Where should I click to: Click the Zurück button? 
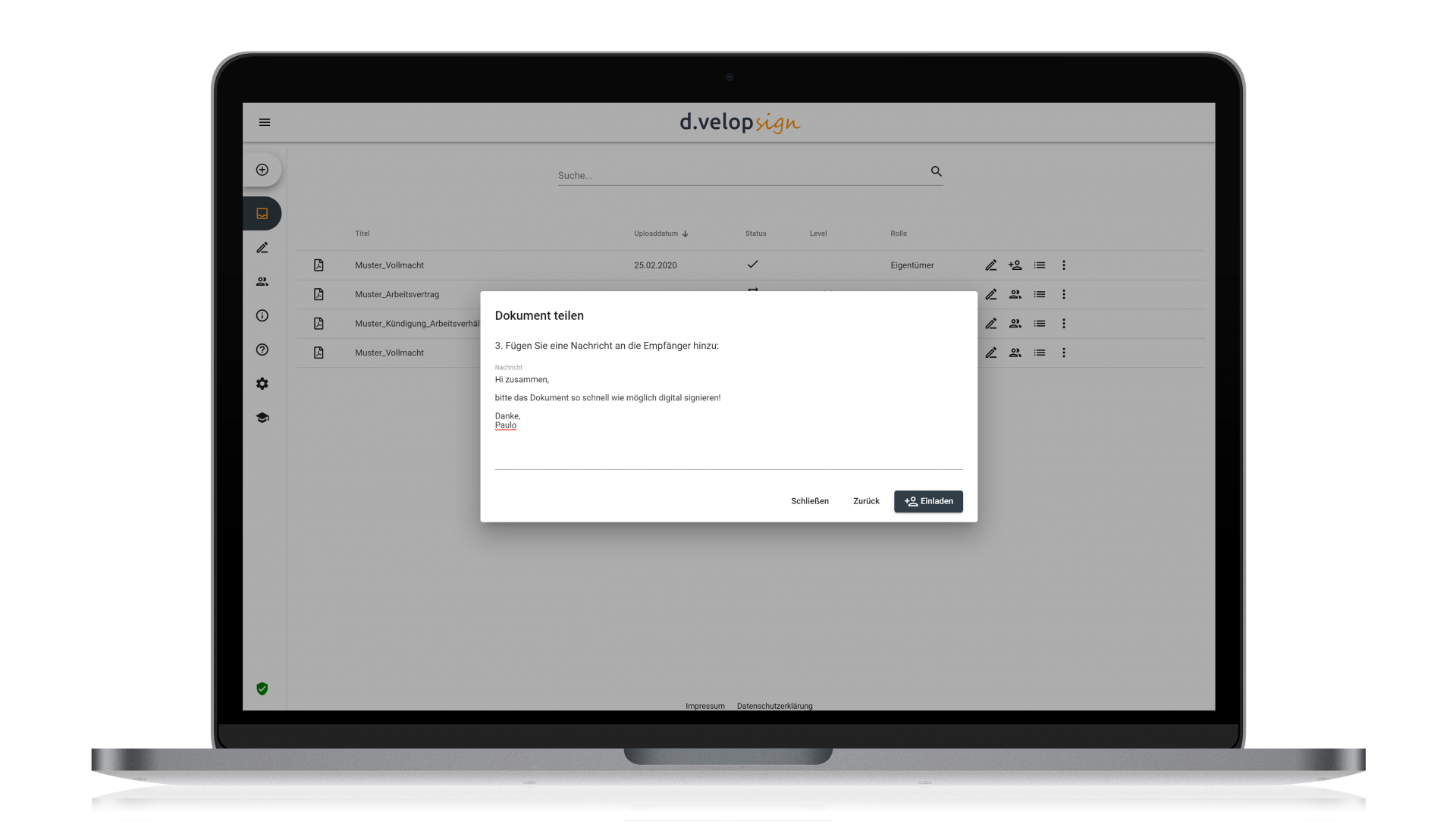click(x=866, y=501)
